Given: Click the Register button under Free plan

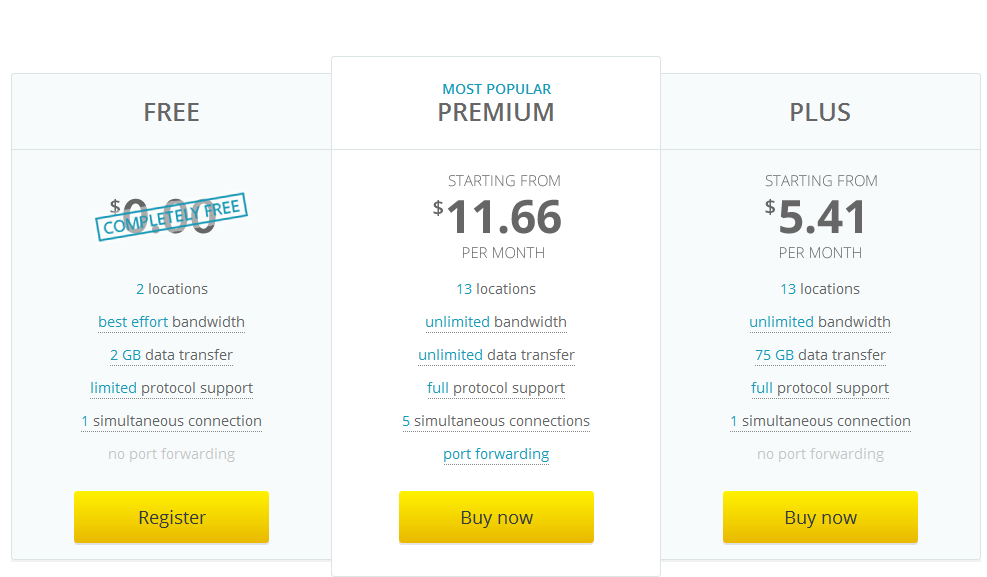Looking at the screenshot, I should click(171, 517).
